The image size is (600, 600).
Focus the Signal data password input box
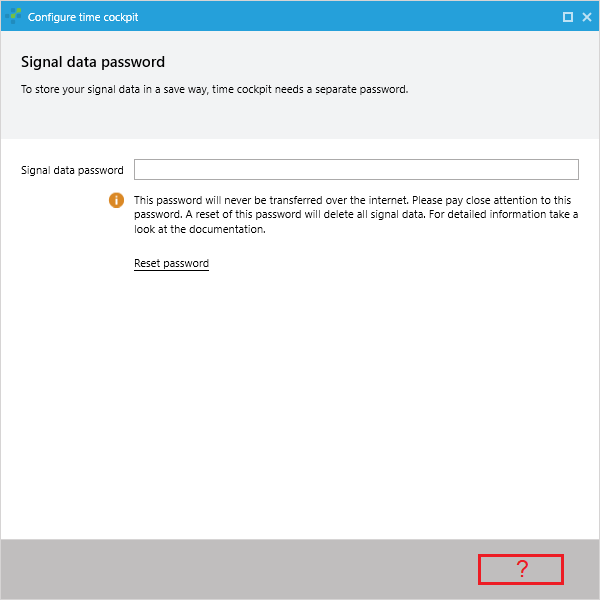coord(356,170)
